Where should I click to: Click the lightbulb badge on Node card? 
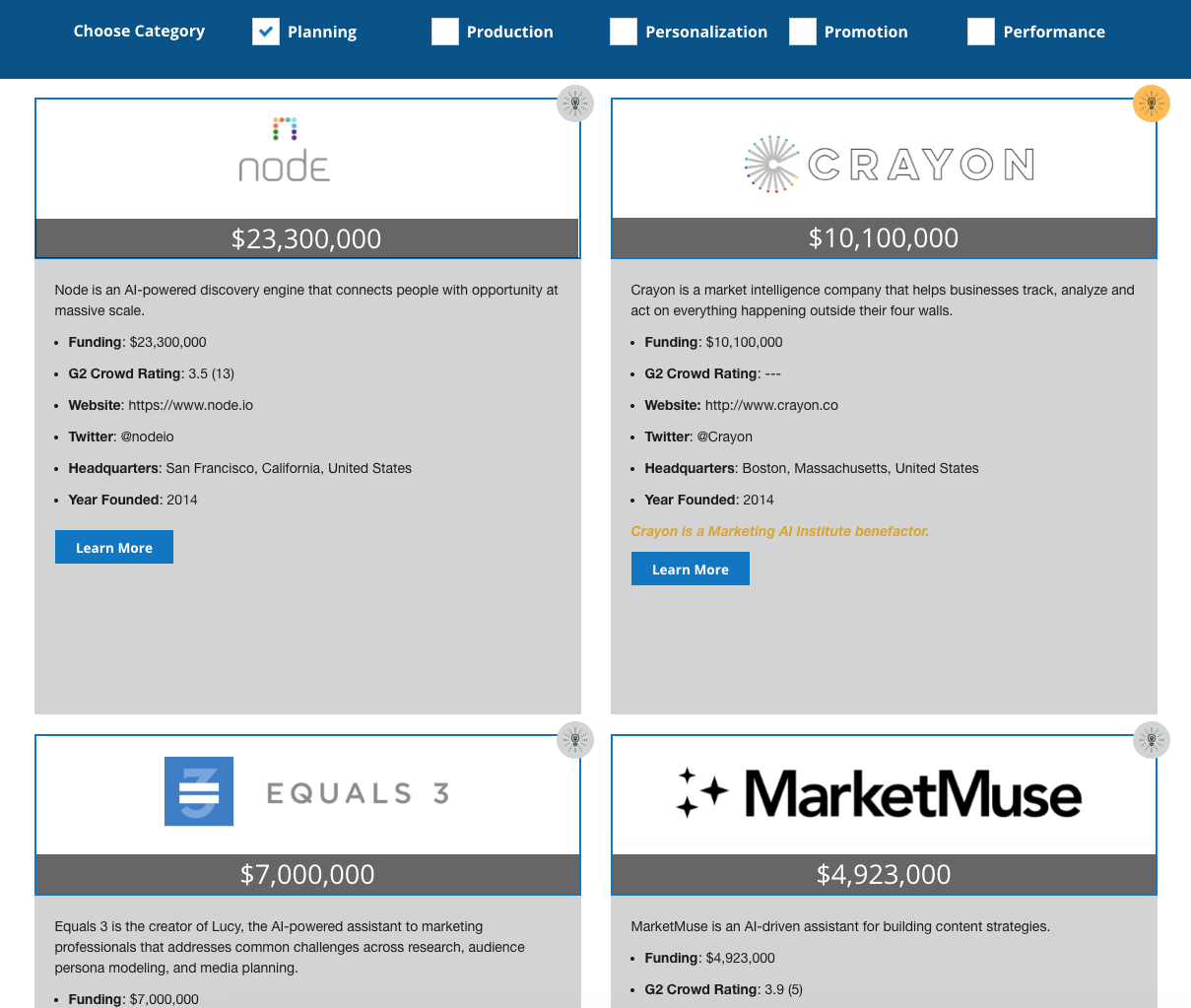[575, 103]
